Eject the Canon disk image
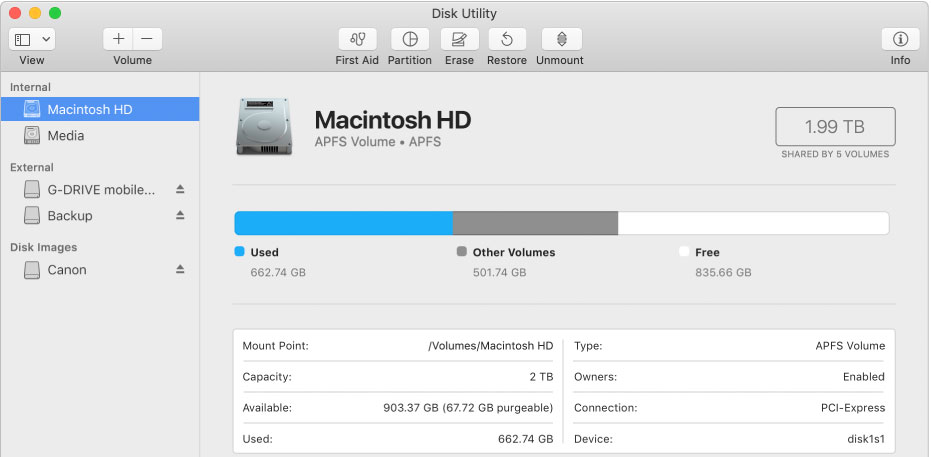The height and width of the screenshot is (457, 931). pos(180,269)
